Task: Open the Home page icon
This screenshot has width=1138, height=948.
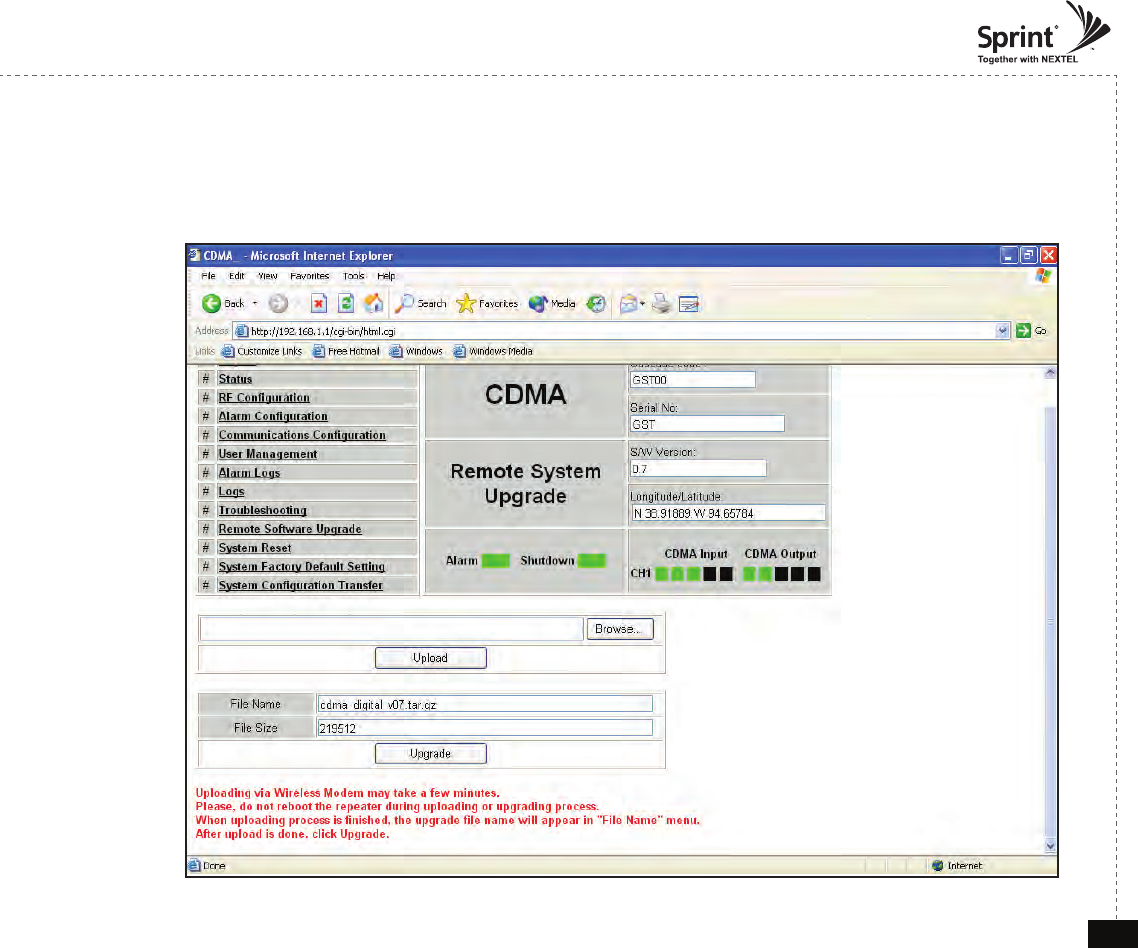Action: tap(374, 303)
